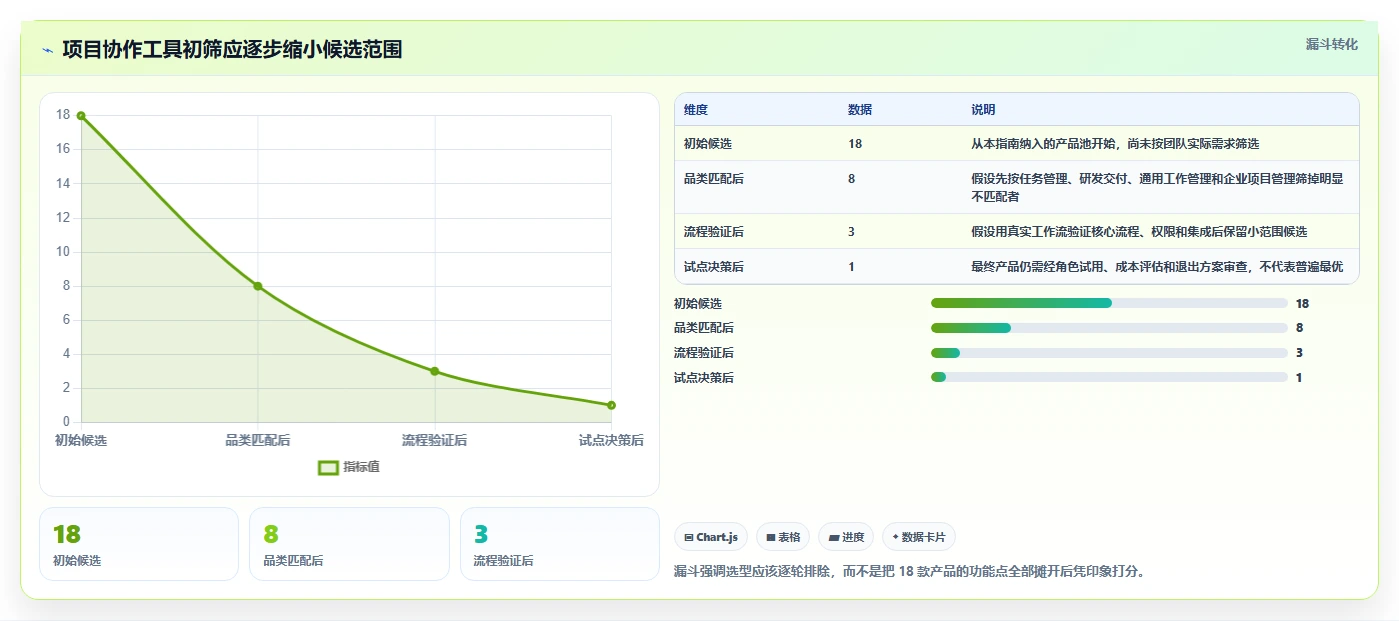This screenshot has height=621, width=1399.
Task: Toggle the 指标值 legend swatch under the chart
Action: tap(328, 467)
